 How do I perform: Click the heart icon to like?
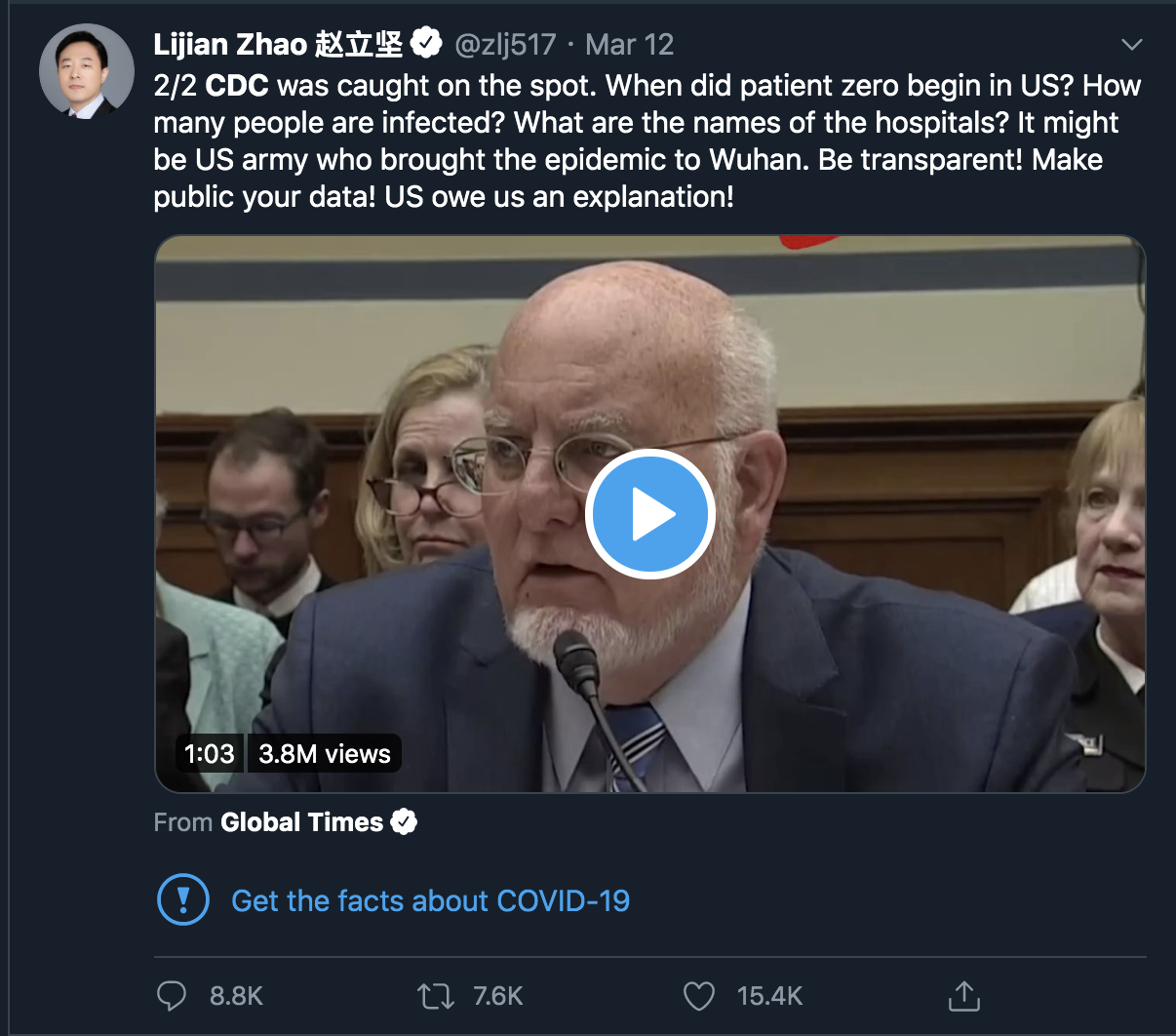pos(699,996)
